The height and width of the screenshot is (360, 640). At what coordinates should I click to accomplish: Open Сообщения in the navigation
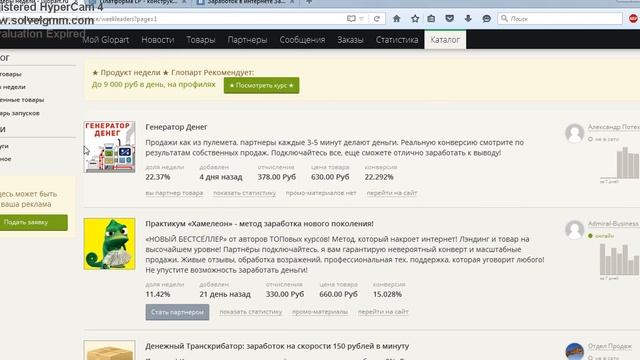[302, 40]
